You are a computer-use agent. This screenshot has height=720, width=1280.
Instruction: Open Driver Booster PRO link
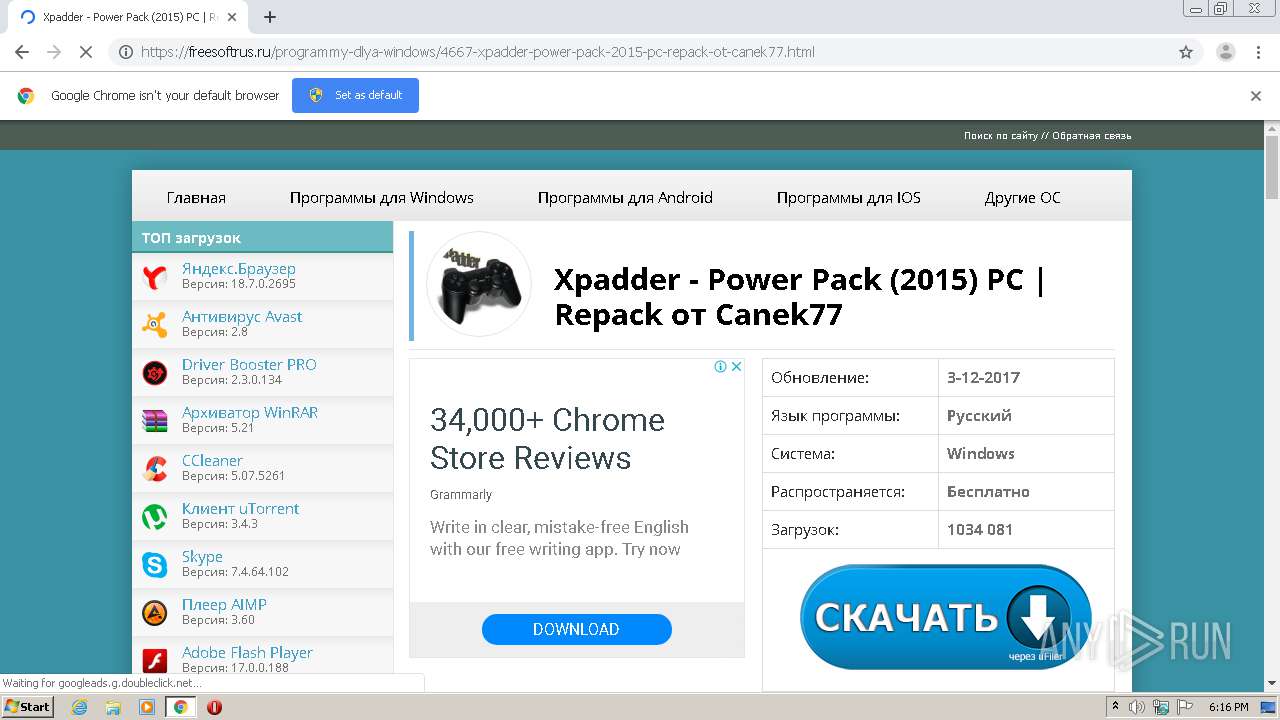pyautogui.click(x=249, y=365)
